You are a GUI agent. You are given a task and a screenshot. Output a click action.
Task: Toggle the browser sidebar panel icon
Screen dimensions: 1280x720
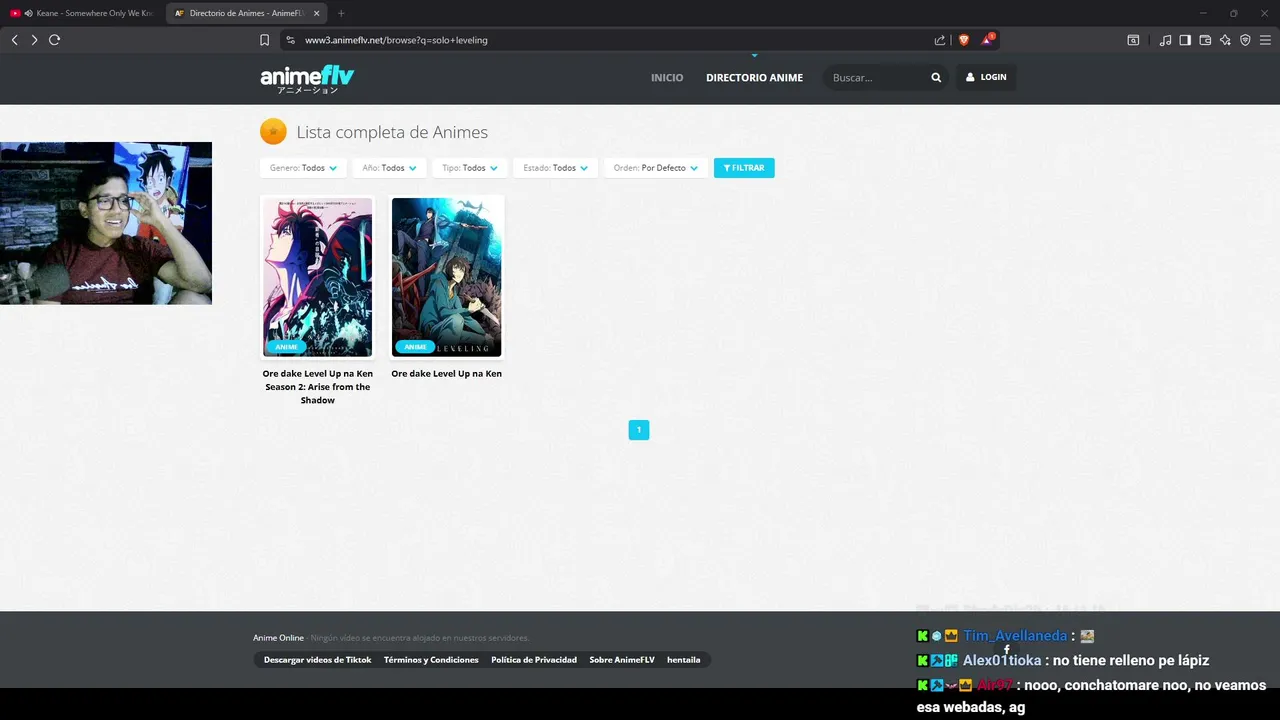click(x=1185, y=40)
